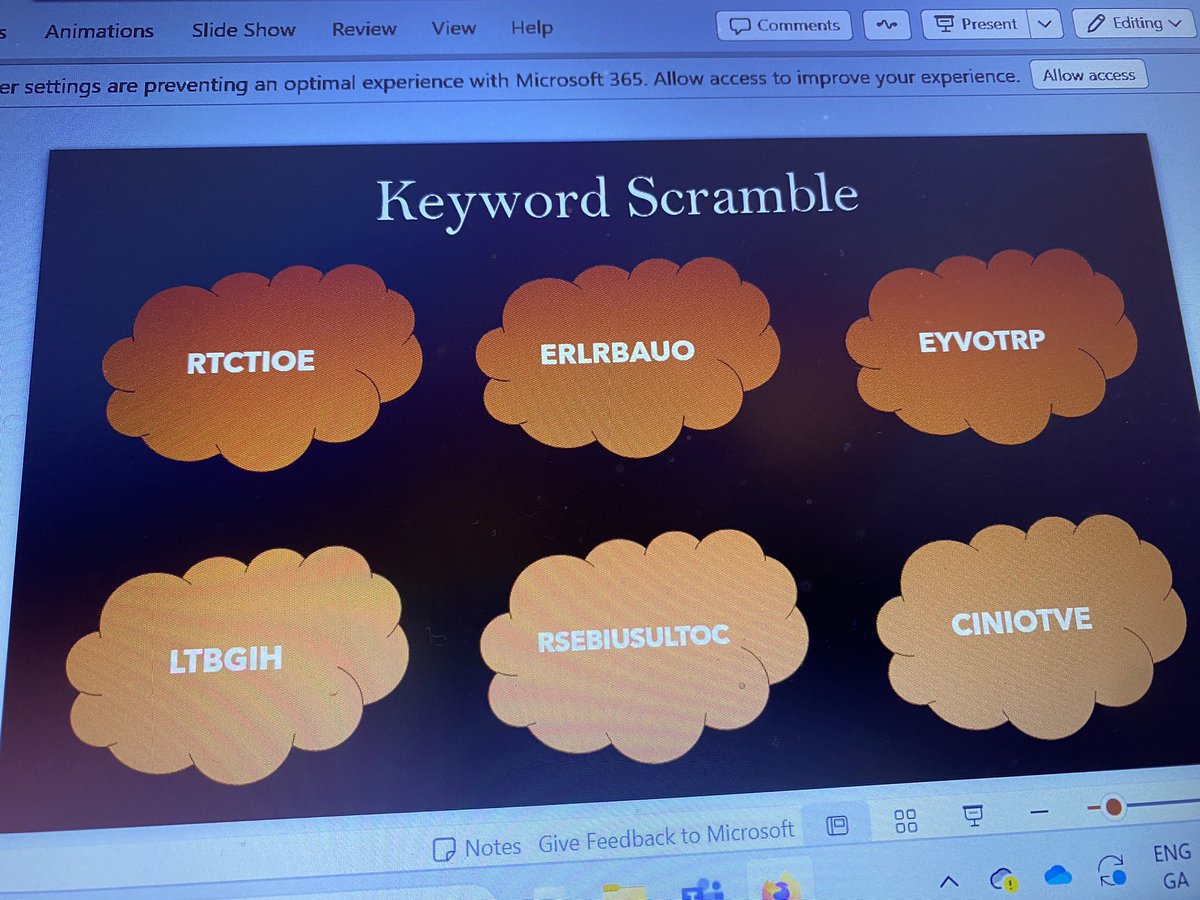The width and height of the screenshot is (1200, 900).
Task: Select the RTCTIOE cloud shape
Action: coord(262,365)
